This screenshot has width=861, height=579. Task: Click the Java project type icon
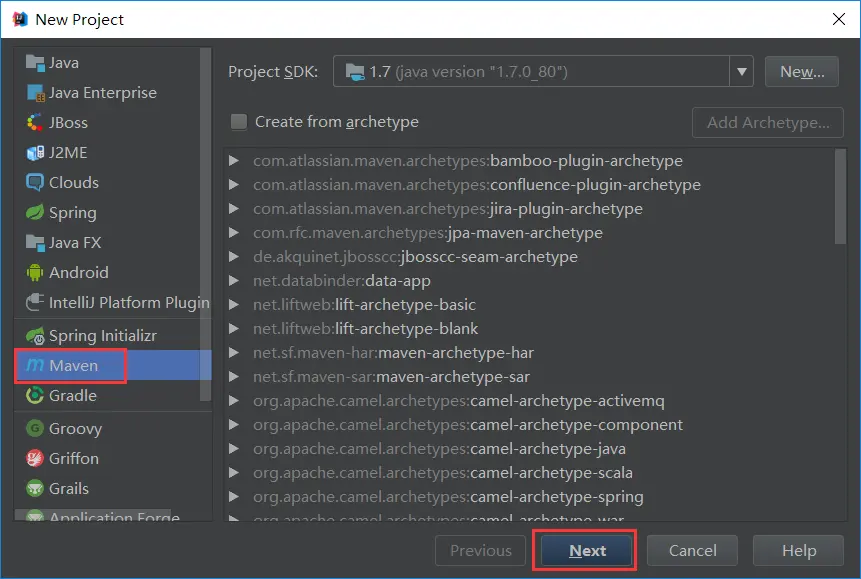click(x=35, y=63)
